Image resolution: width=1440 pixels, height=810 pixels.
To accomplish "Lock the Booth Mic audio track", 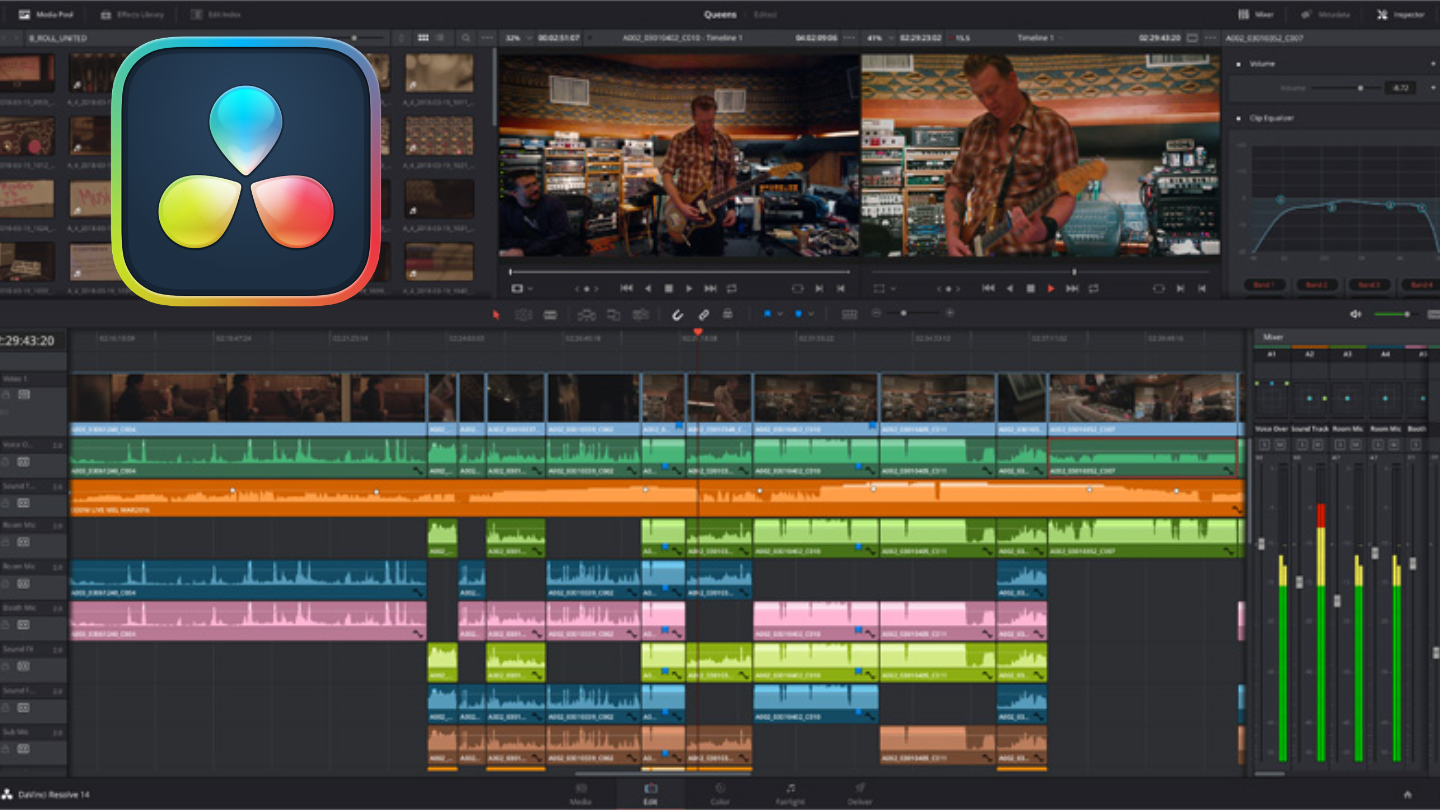I will (5, 625).
